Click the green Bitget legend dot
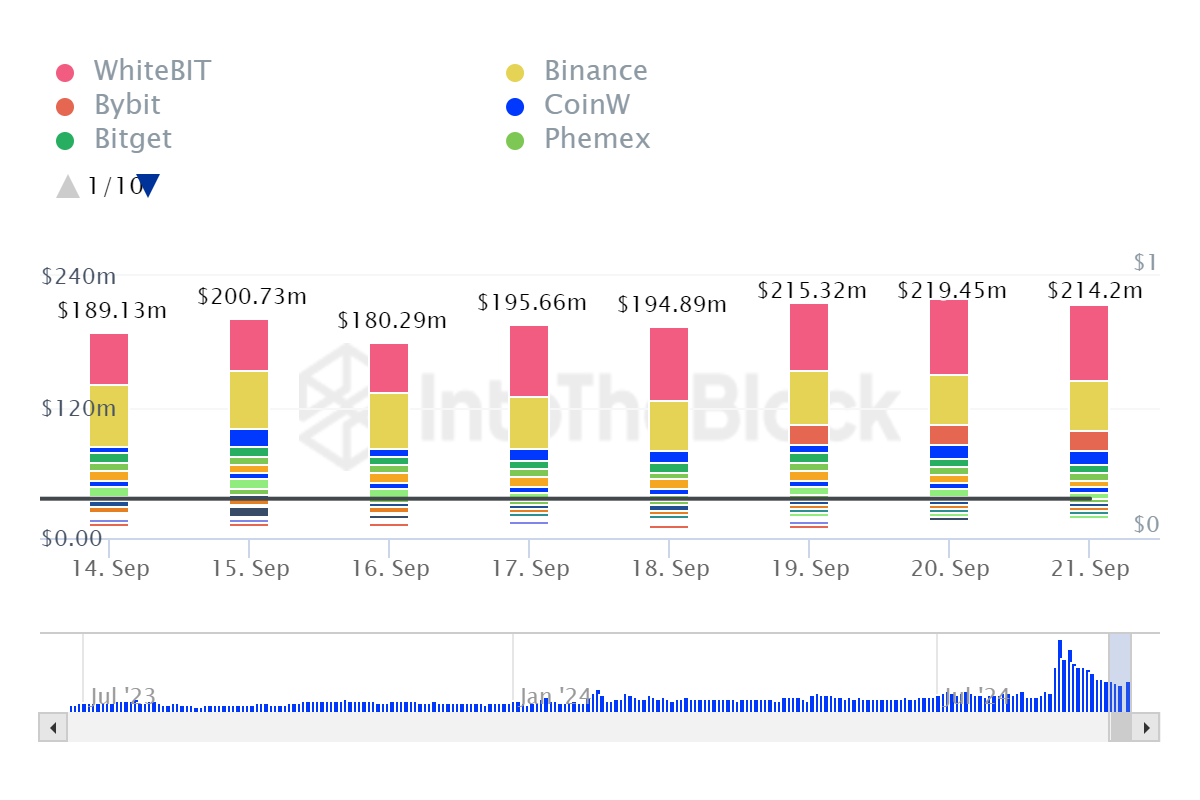Viewport: 1200px width, 800px height. tap(65, 140)
